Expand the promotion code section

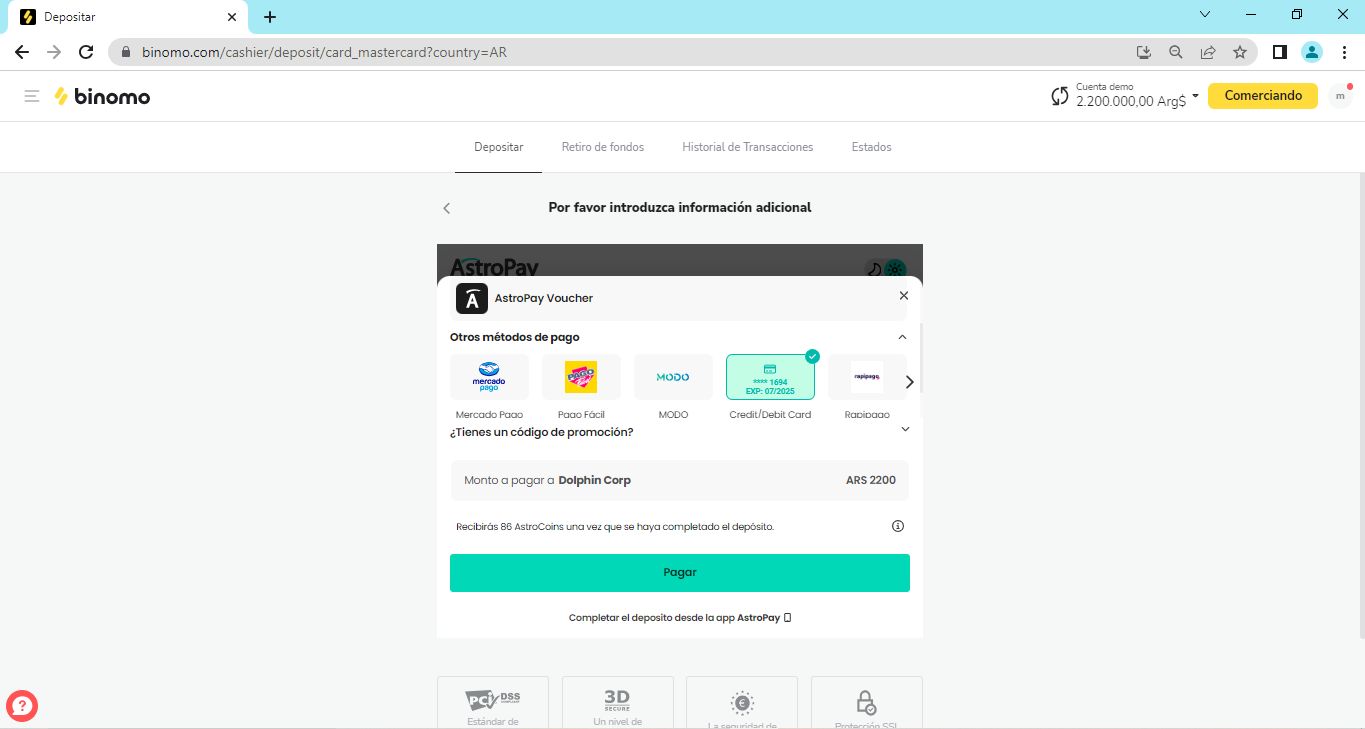(905, 429)
